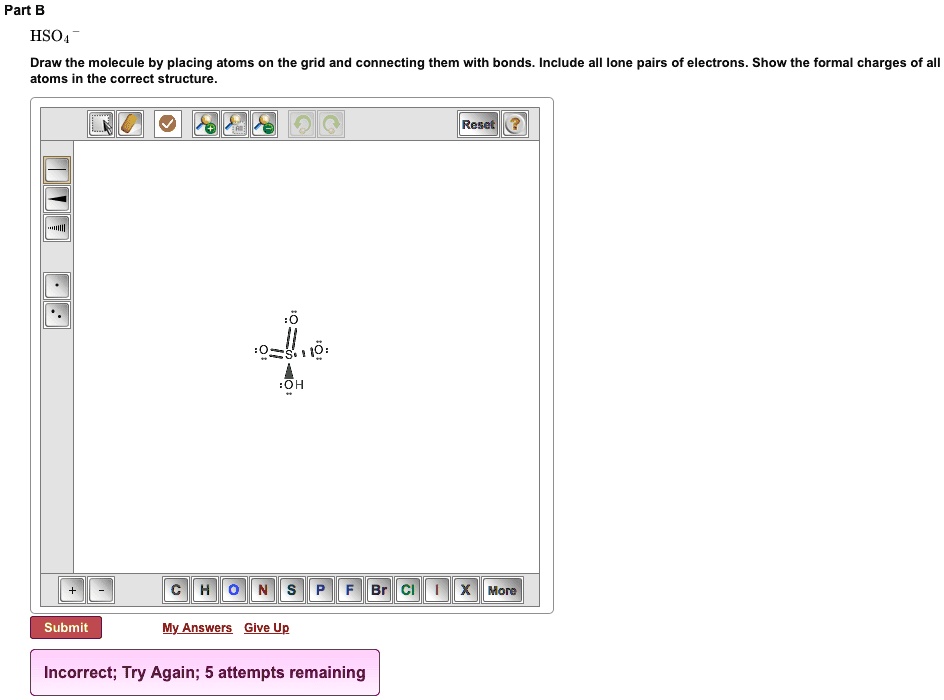Open More element options
The width and height of the screenshot is (944, 700).
click(x=502, y=590)
